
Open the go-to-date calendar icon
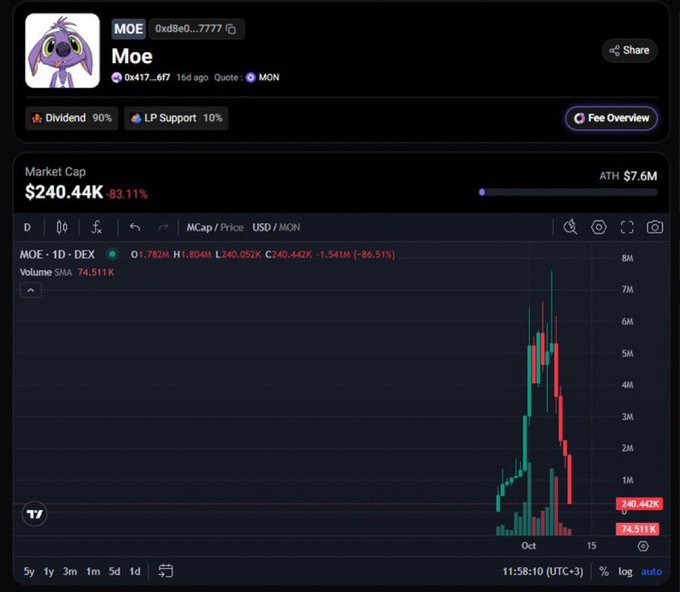pos(166,571)
